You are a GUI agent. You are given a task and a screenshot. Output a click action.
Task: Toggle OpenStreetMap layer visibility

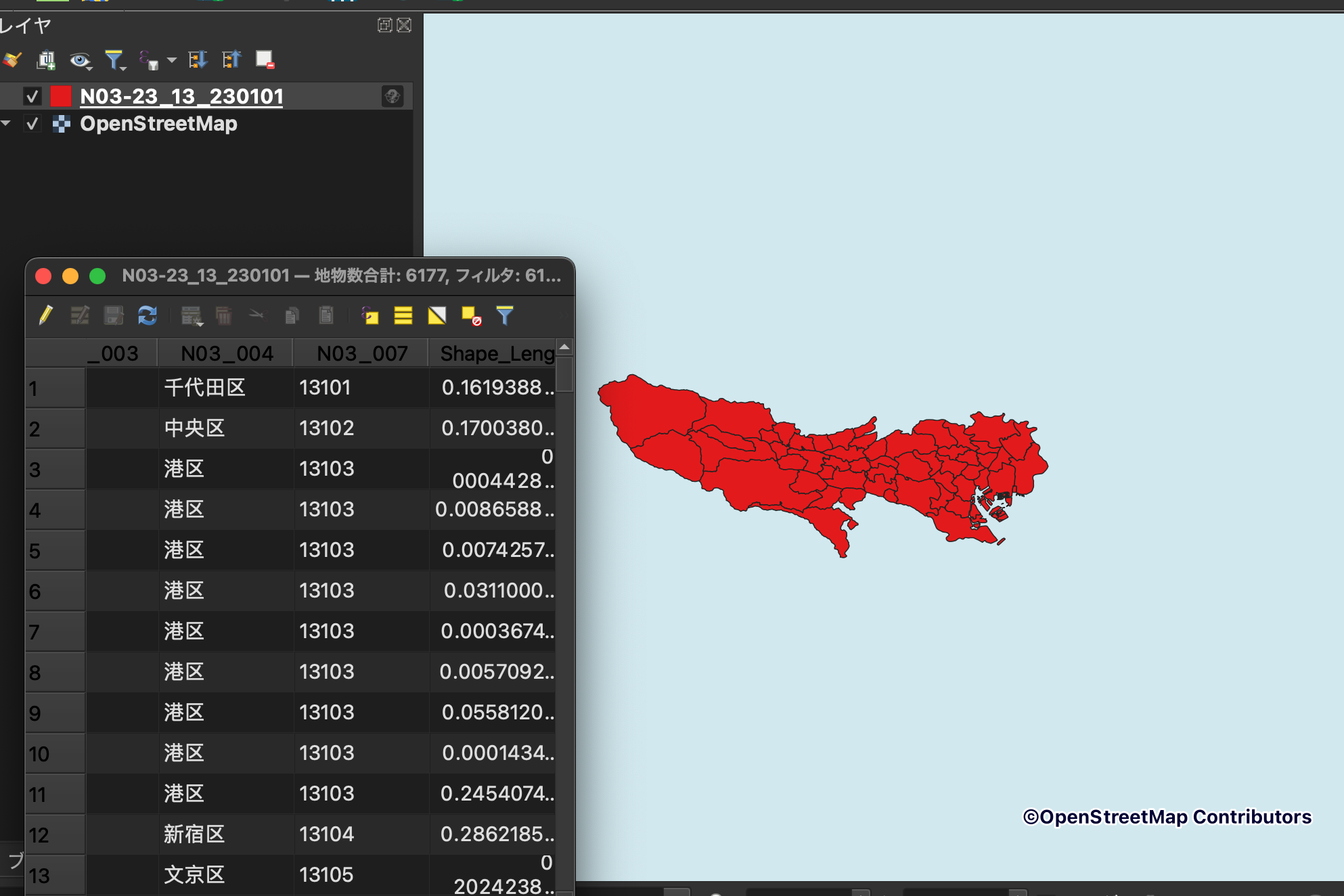point(32,123)
